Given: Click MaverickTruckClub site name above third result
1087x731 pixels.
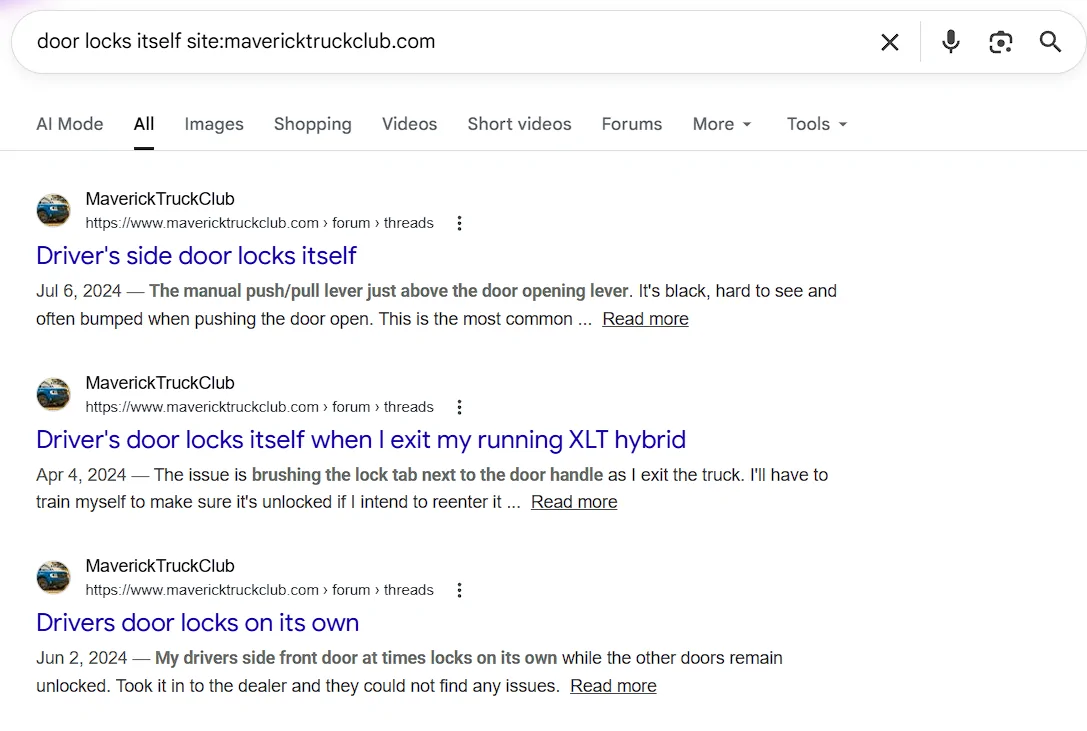Looking at the screenshot, I should [160, 566].
